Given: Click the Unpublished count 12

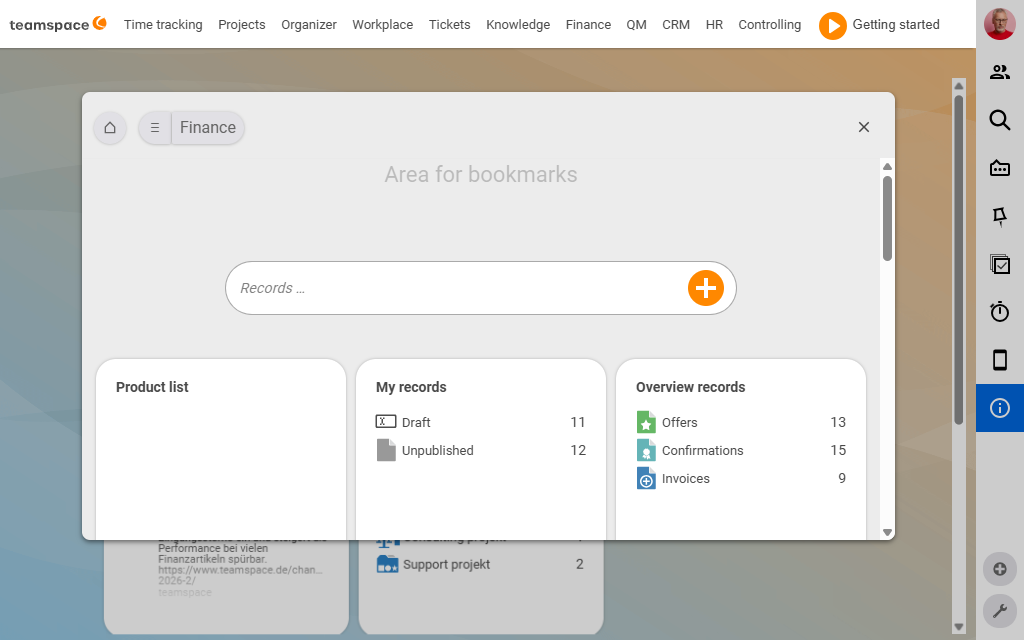Looking at the screenshot, I should 578,451.
